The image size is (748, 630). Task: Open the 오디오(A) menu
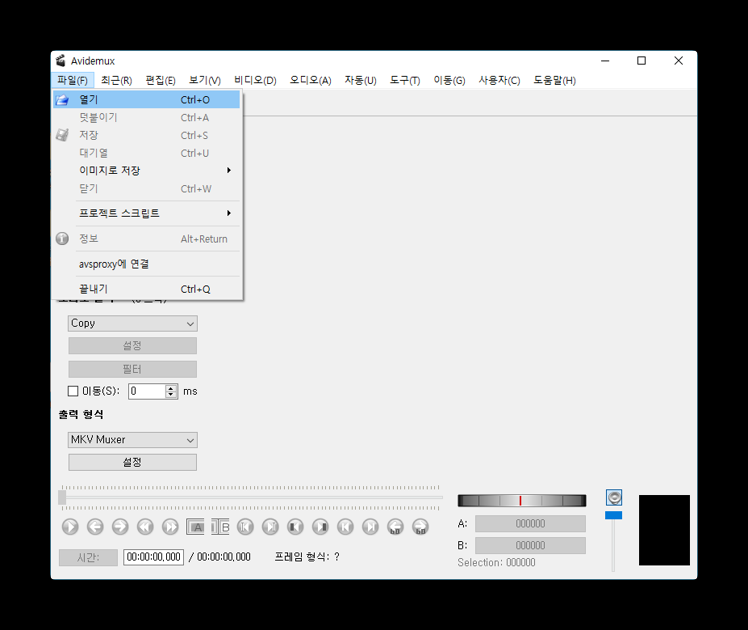(311, 80)
